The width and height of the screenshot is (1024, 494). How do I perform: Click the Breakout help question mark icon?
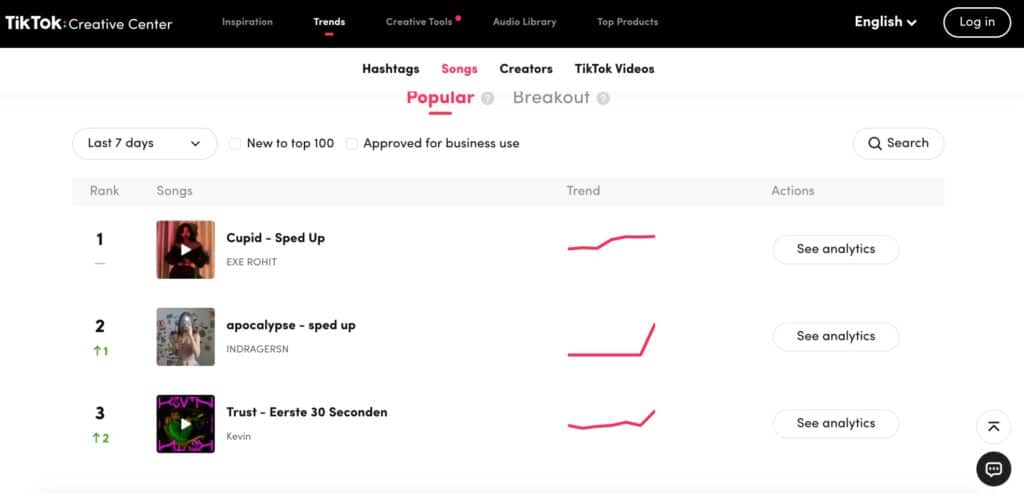(603, 99)
